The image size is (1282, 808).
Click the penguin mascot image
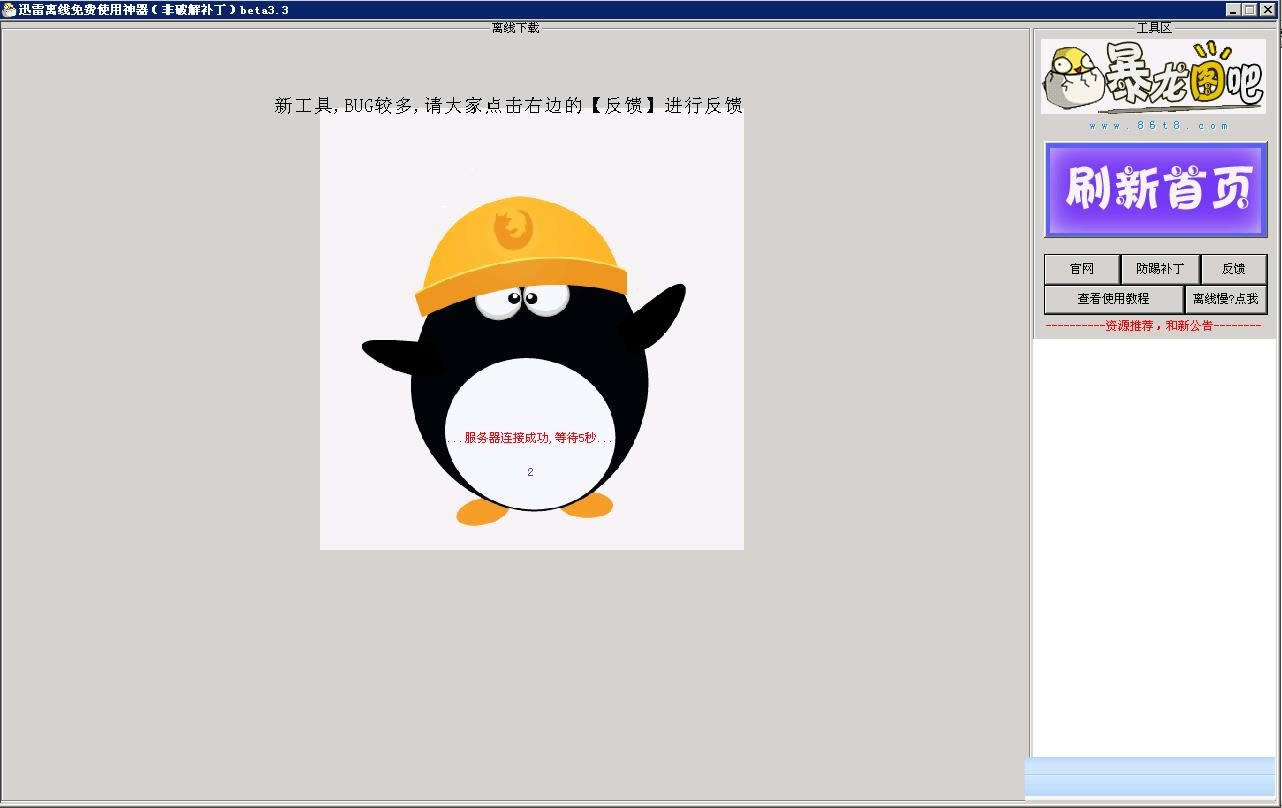coord(532,330)
